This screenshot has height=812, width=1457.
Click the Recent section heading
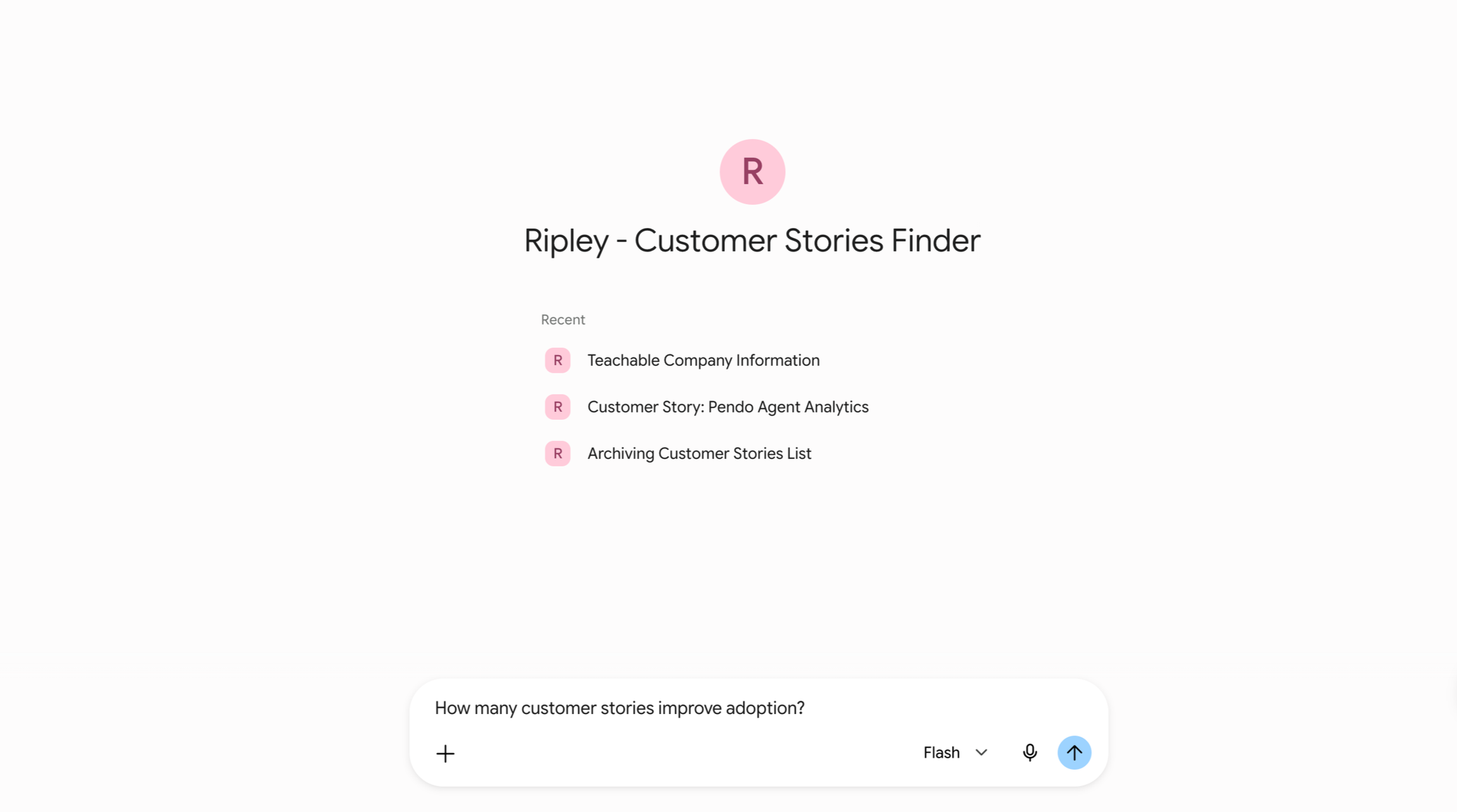tap(563, 320)
